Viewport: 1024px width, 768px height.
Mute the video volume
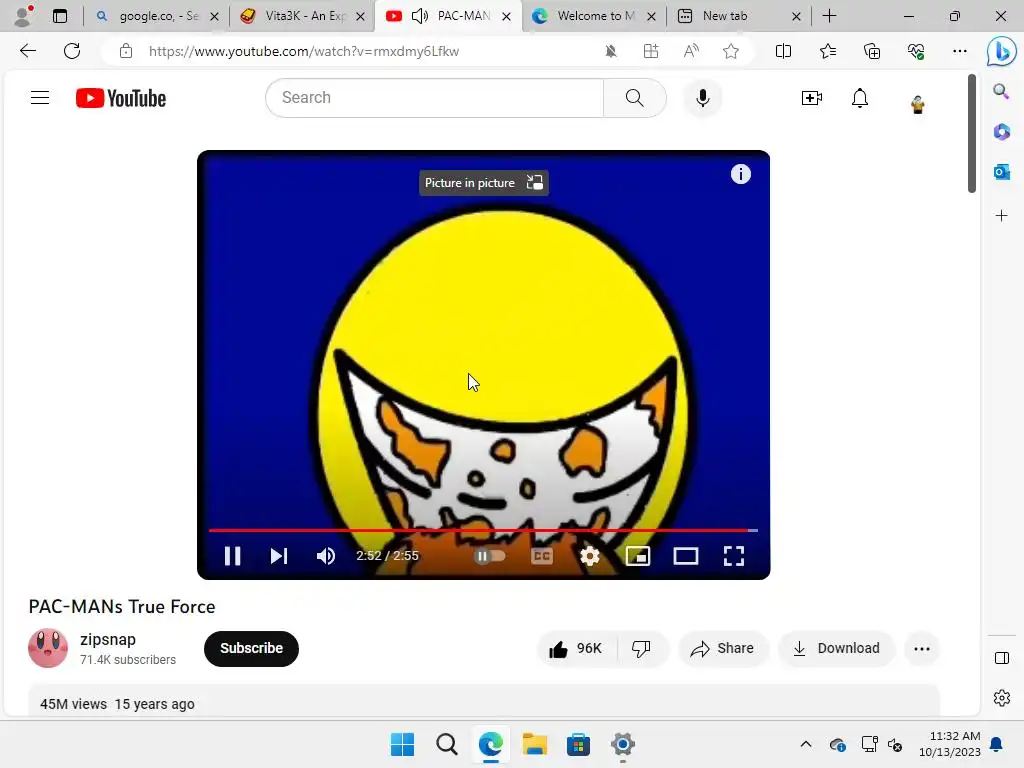[x=325, y=556]
